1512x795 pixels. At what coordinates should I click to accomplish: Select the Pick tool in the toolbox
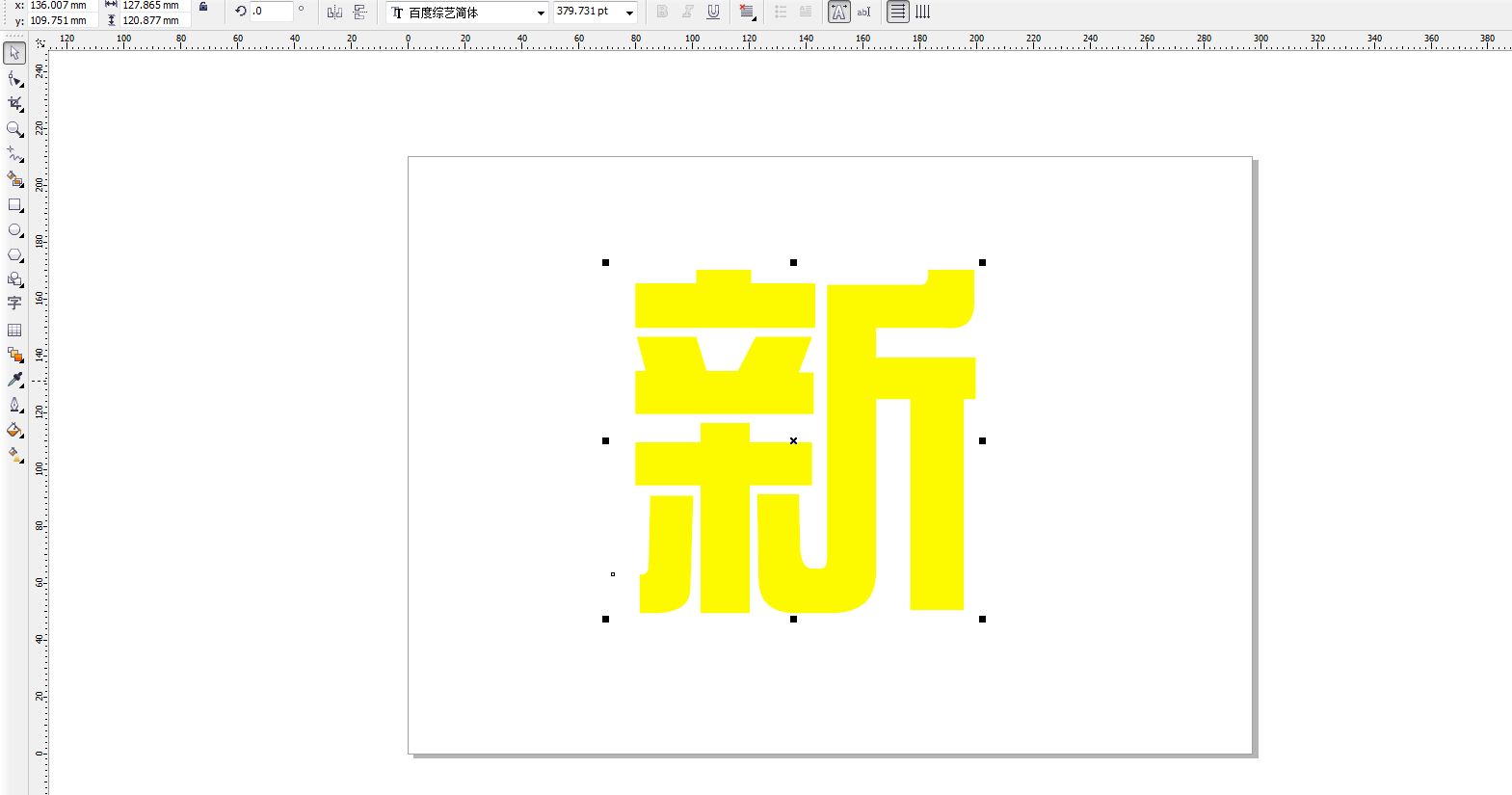(14, 53)
